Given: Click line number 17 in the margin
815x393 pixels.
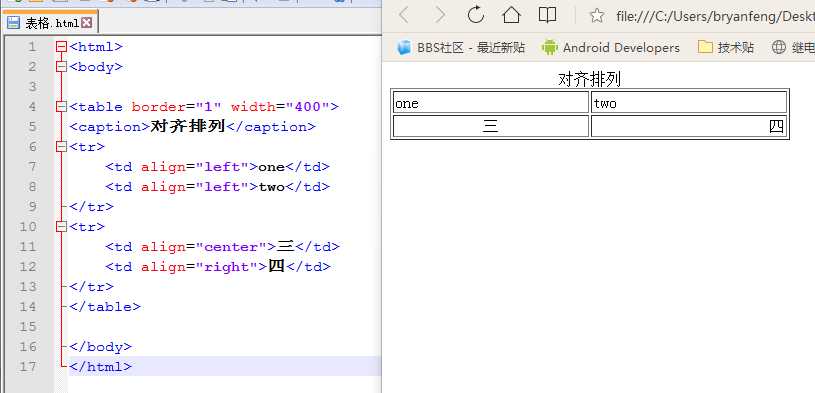Looking at the screenshot, I should [28, 366].
